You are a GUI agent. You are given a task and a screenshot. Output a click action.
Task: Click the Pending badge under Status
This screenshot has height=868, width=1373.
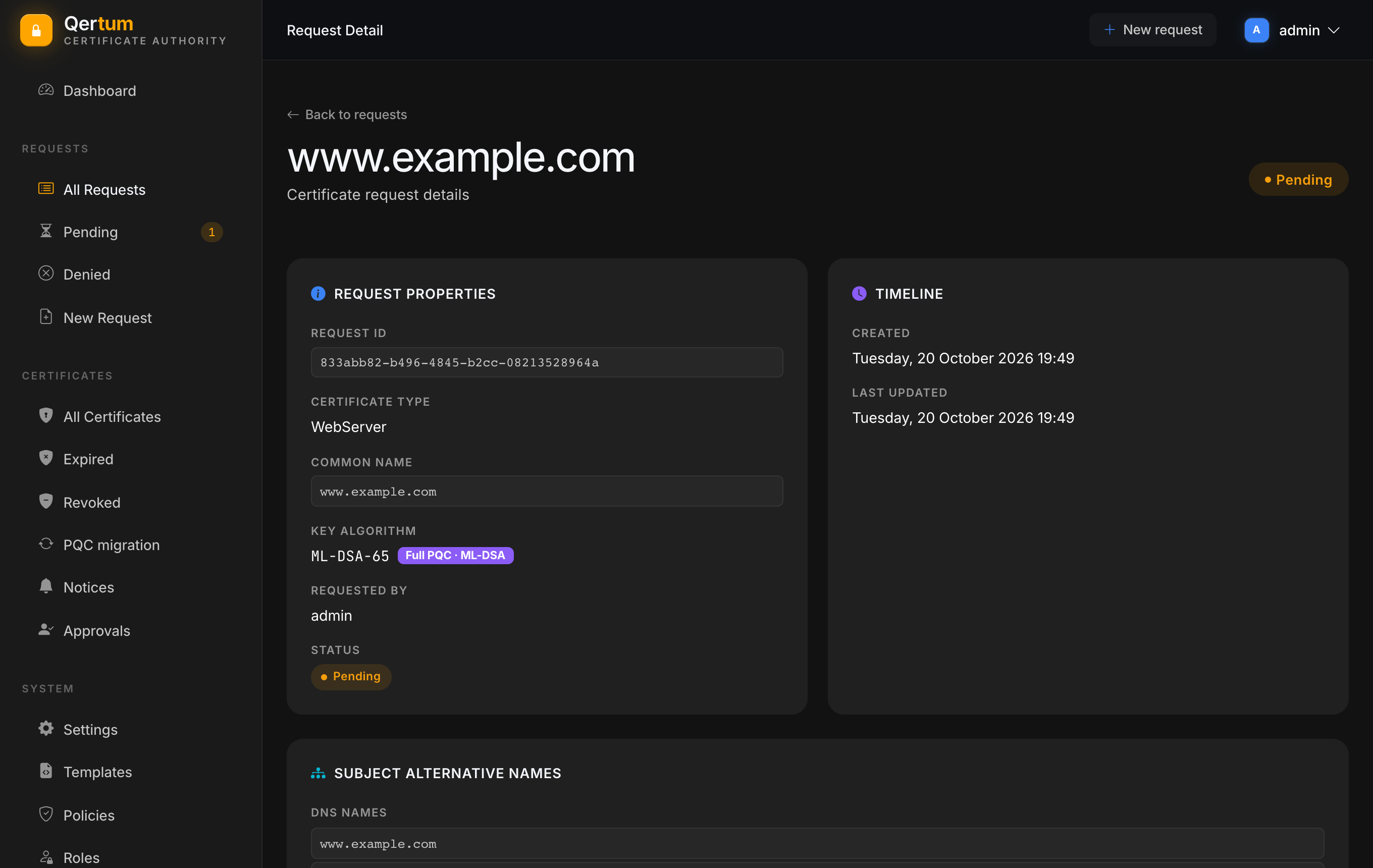(x=351, y=677)
